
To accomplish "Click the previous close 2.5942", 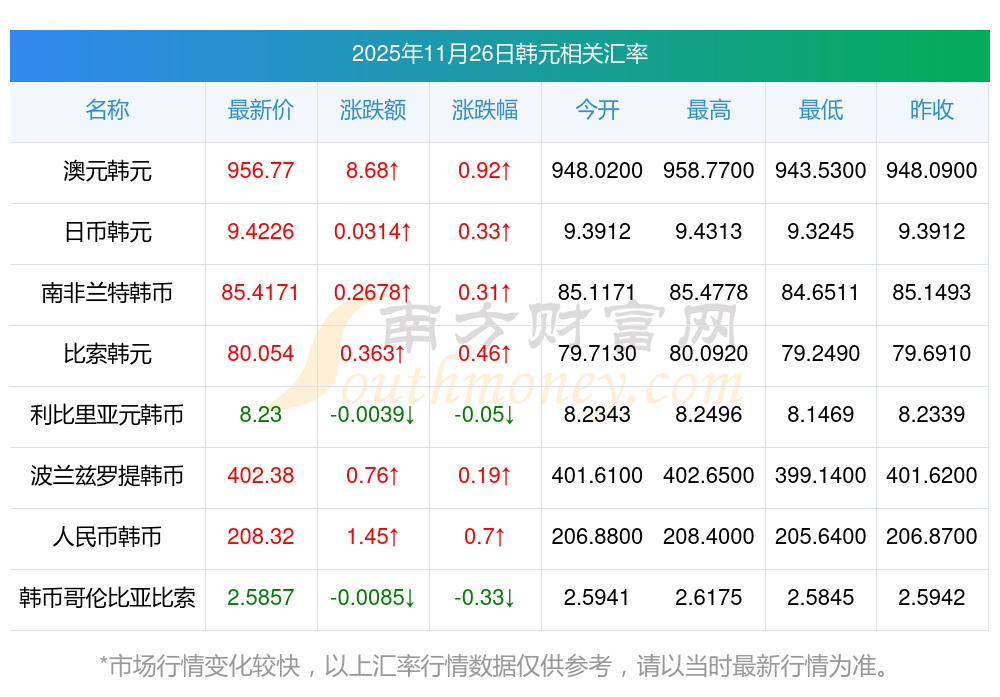I will coord(932,598).
